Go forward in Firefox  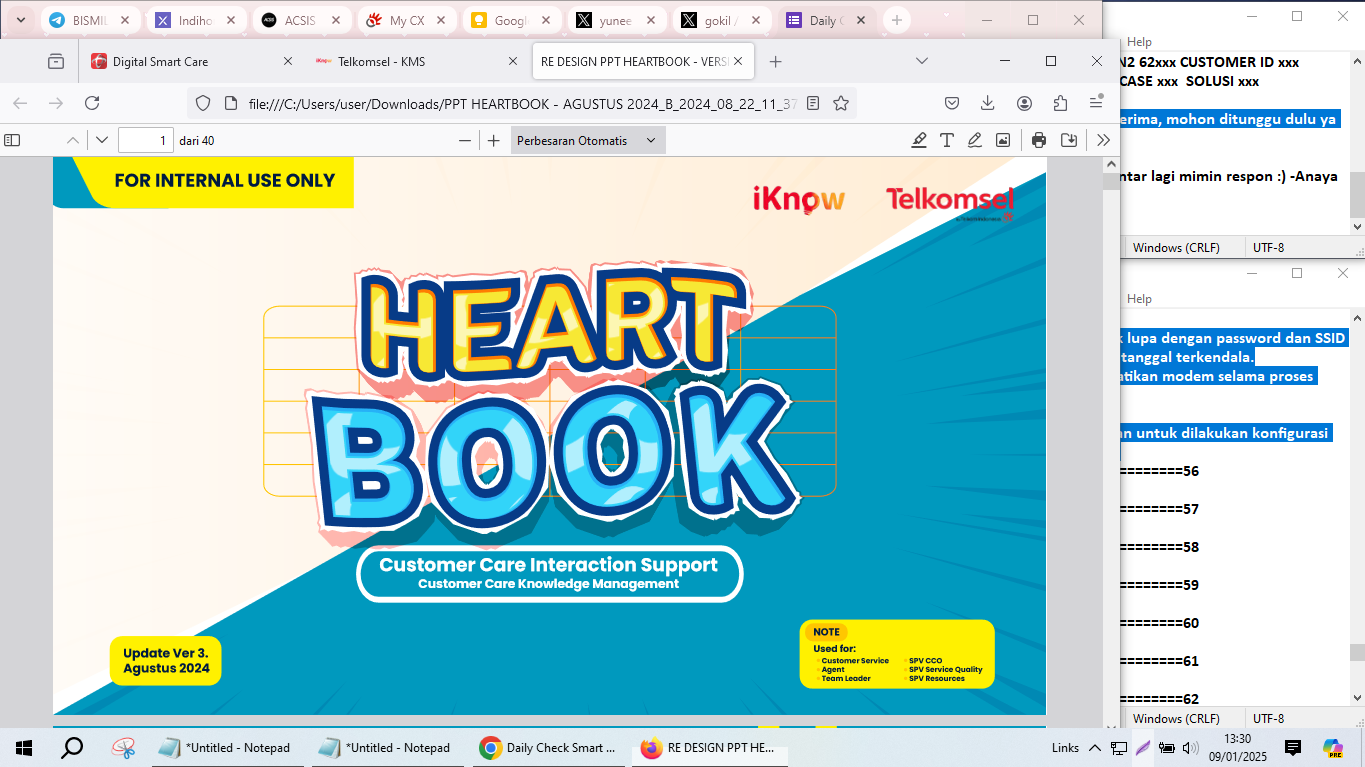point(56,103)
